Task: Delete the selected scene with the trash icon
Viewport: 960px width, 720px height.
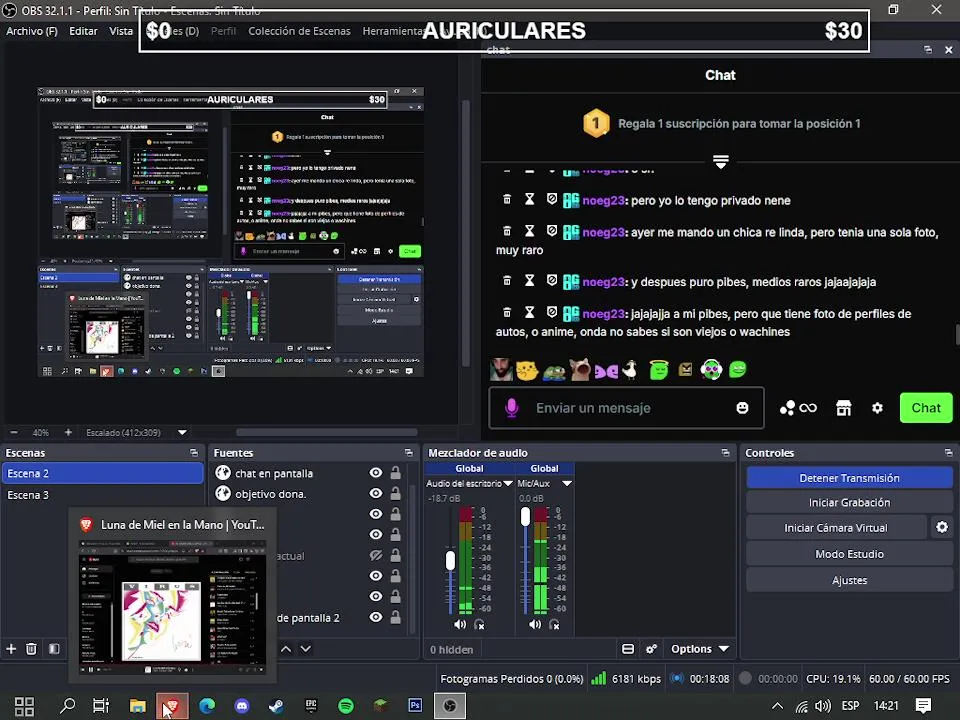Action: 31,648
